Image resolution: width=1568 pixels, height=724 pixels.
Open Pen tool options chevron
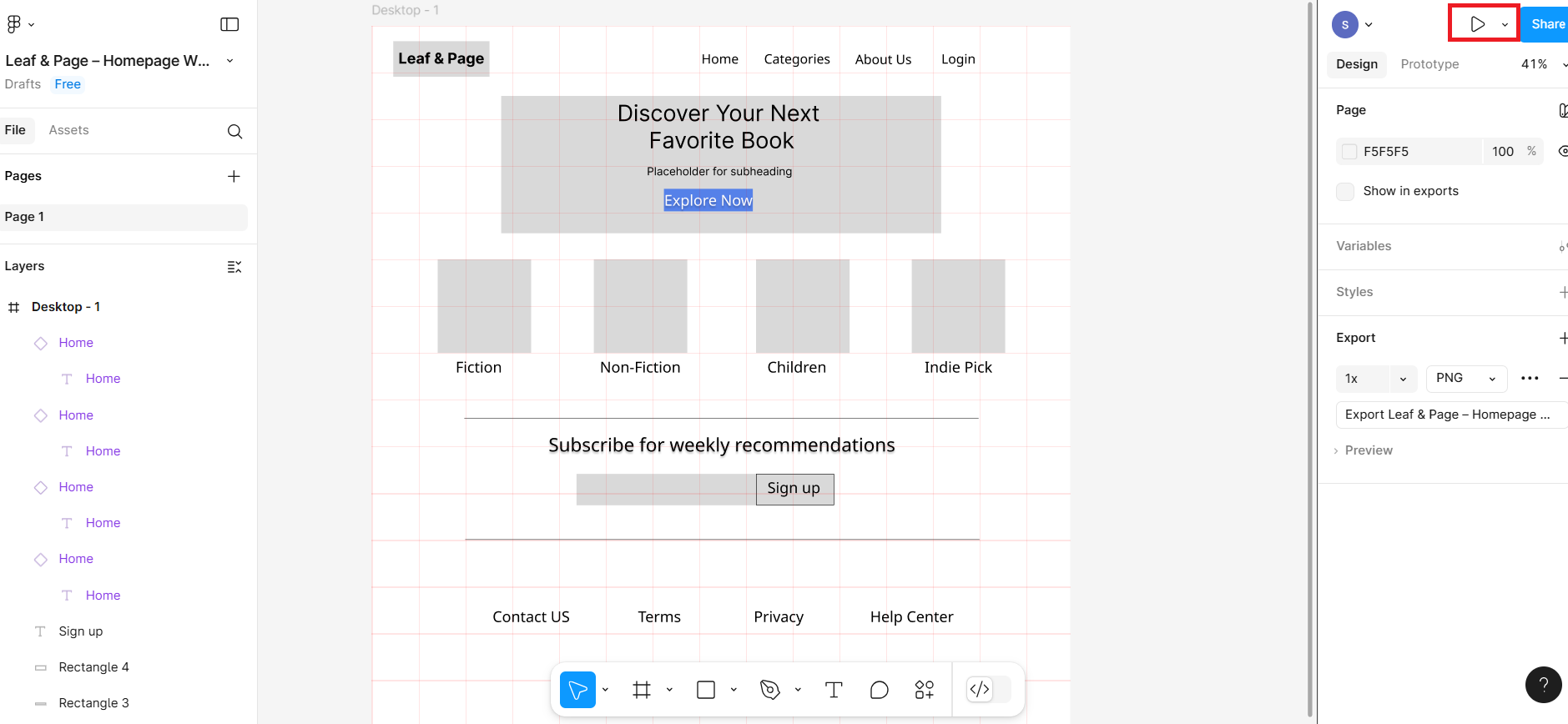(x=798, y=690)
